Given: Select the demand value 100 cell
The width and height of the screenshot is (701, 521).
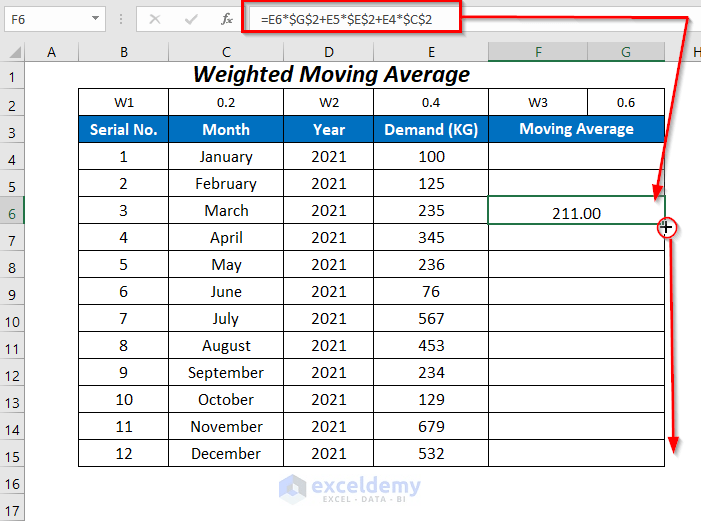Looking at the screenshot, I should point(431,157).
